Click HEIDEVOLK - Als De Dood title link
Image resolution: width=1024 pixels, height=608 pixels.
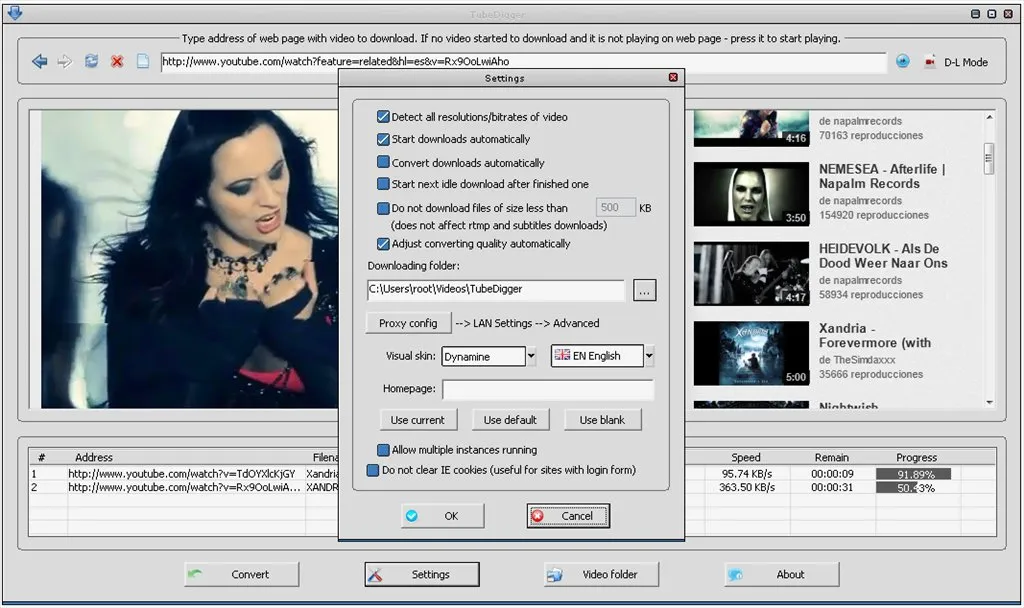coord(883,256)
